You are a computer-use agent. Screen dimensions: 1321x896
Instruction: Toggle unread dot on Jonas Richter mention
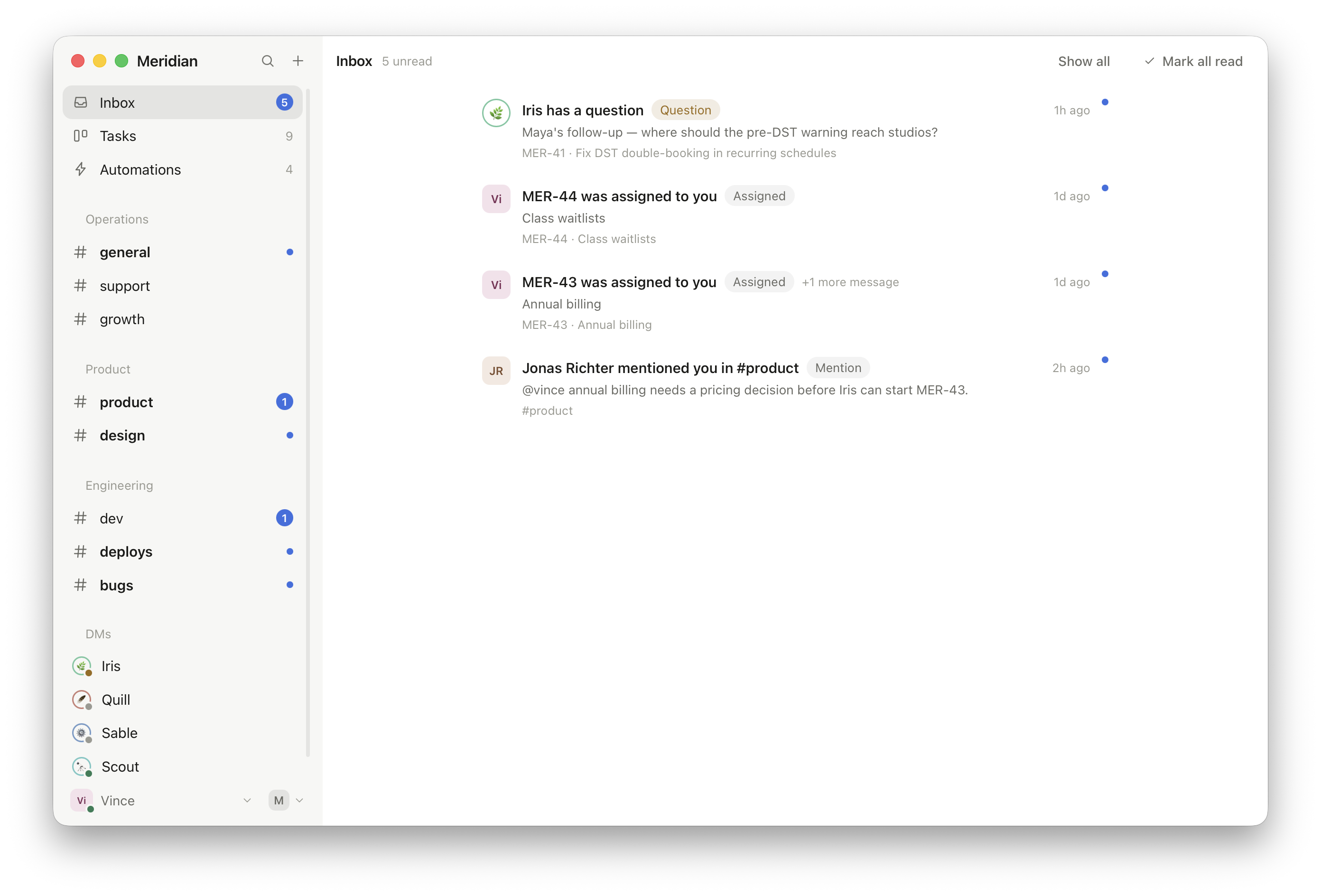pos(1105,360)
